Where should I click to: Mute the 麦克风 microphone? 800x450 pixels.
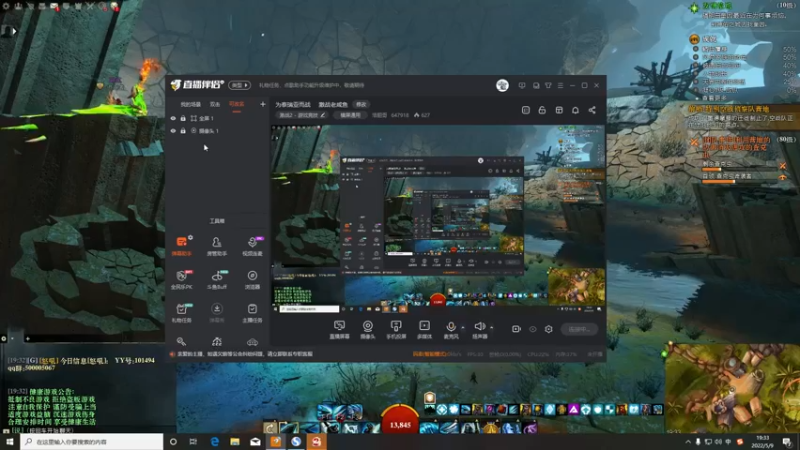tap(451, 329)
